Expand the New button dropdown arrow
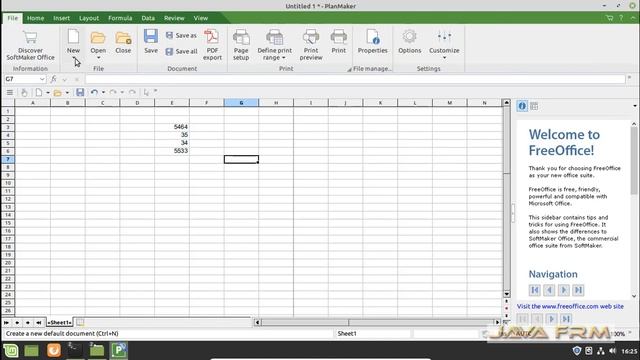 [74, 58]
